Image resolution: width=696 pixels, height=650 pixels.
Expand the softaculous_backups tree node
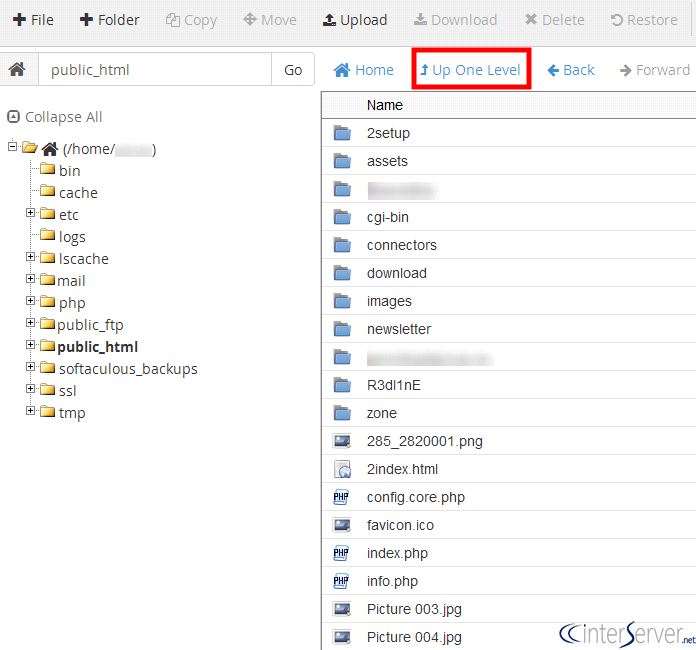coord(31,367)
